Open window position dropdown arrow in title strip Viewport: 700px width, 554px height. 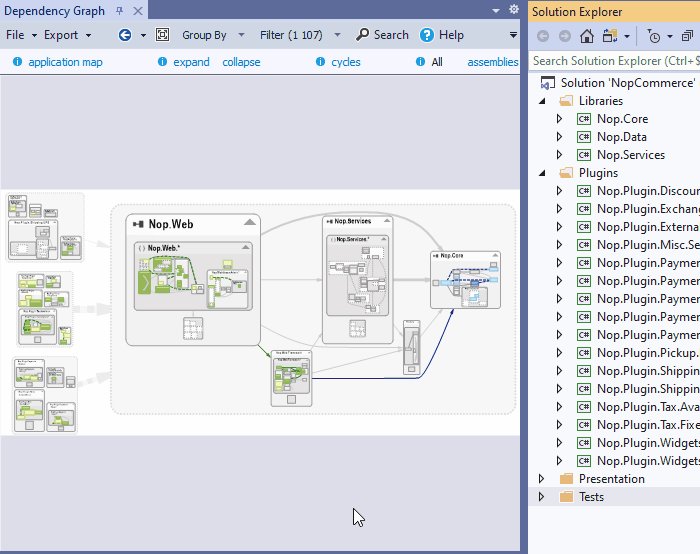tap(496, 11)
